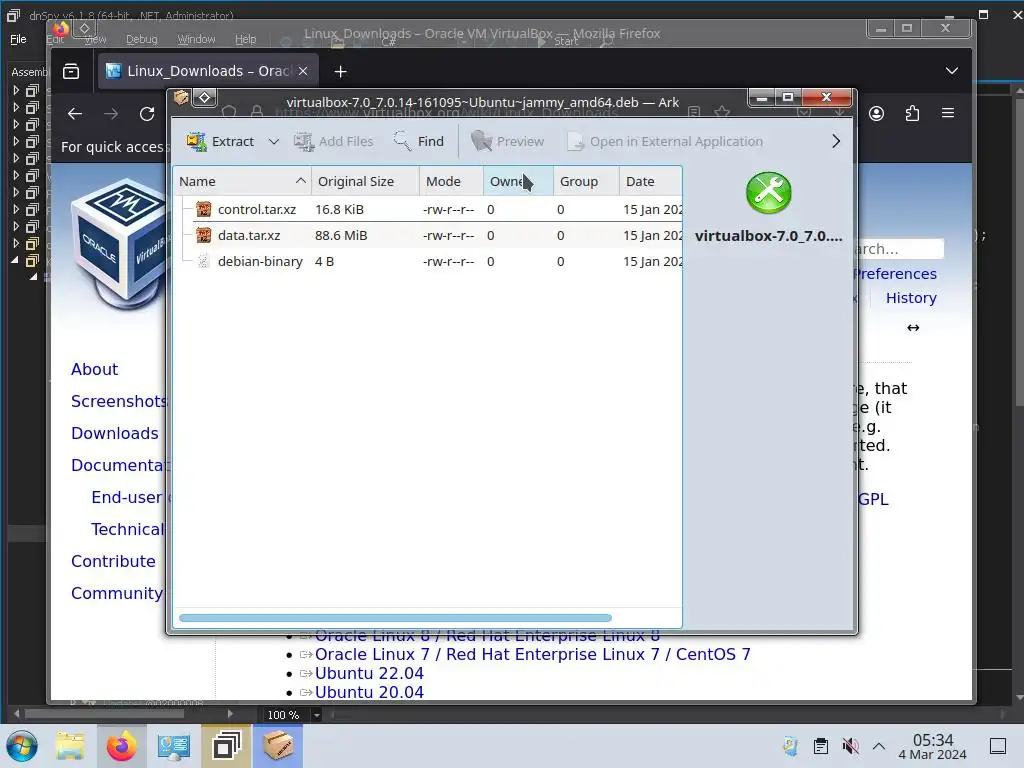This screenshot has height=768, width=1024.
Task: Unmute the tray volume icon
Action: pyautogui.click(x=850, y=746)
